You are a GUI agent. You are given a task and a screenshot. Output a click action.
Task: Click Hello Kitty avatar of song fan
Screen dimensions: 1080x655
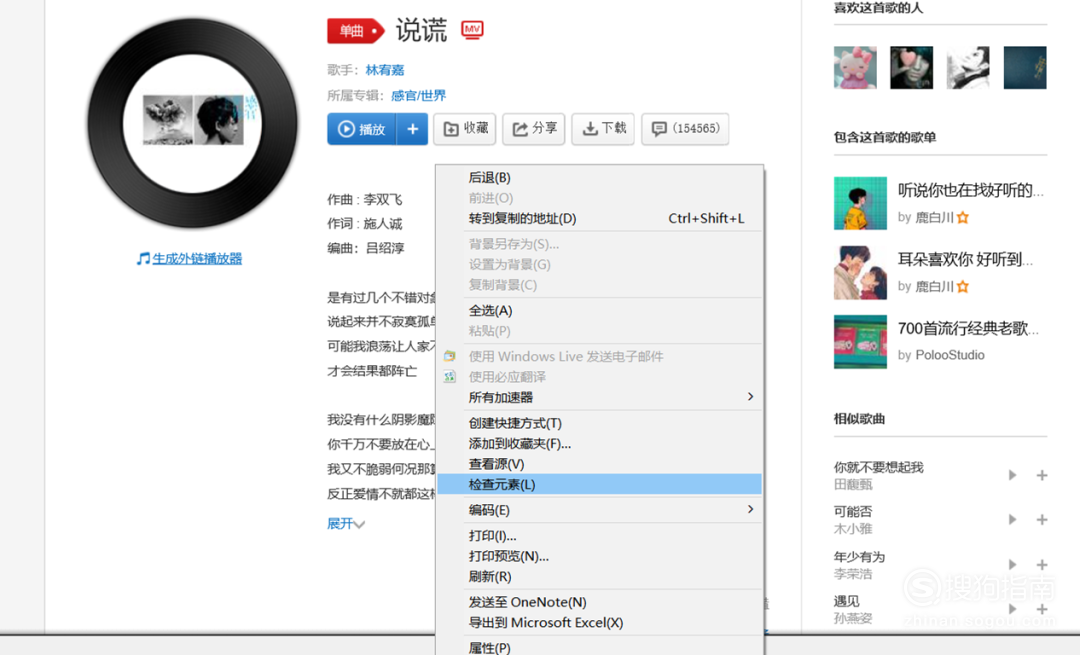(x=855, y=67)
